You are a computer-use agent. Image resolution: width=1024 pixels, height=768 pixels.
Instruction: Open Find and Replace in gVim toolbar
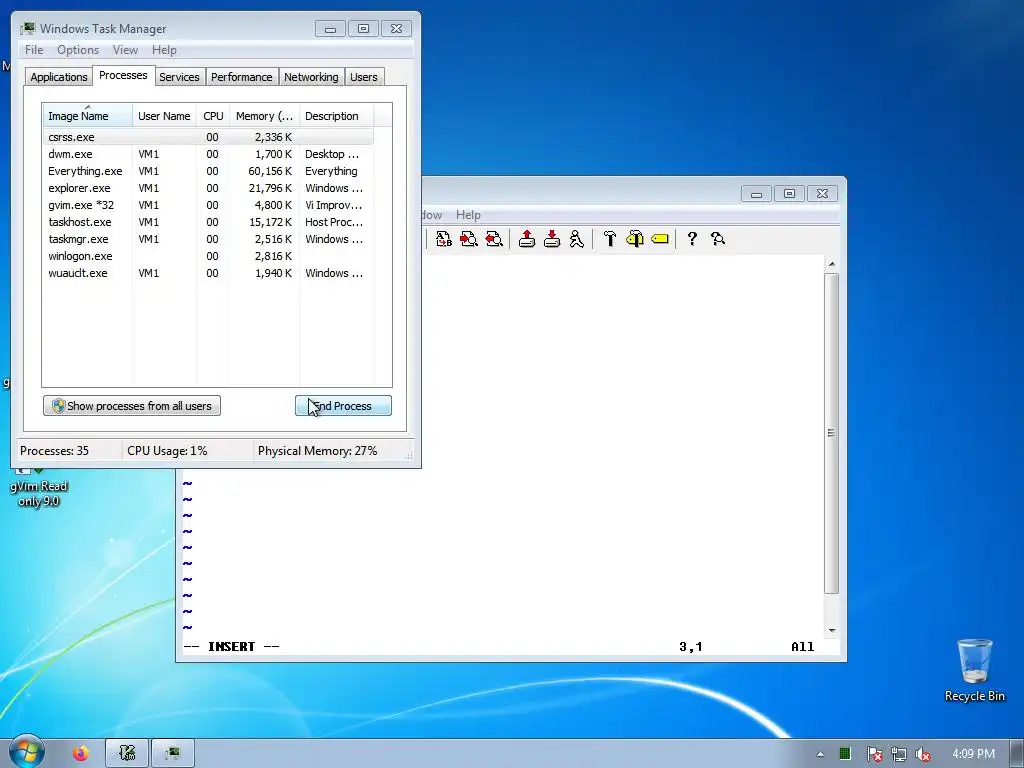[x=444, y=239]
